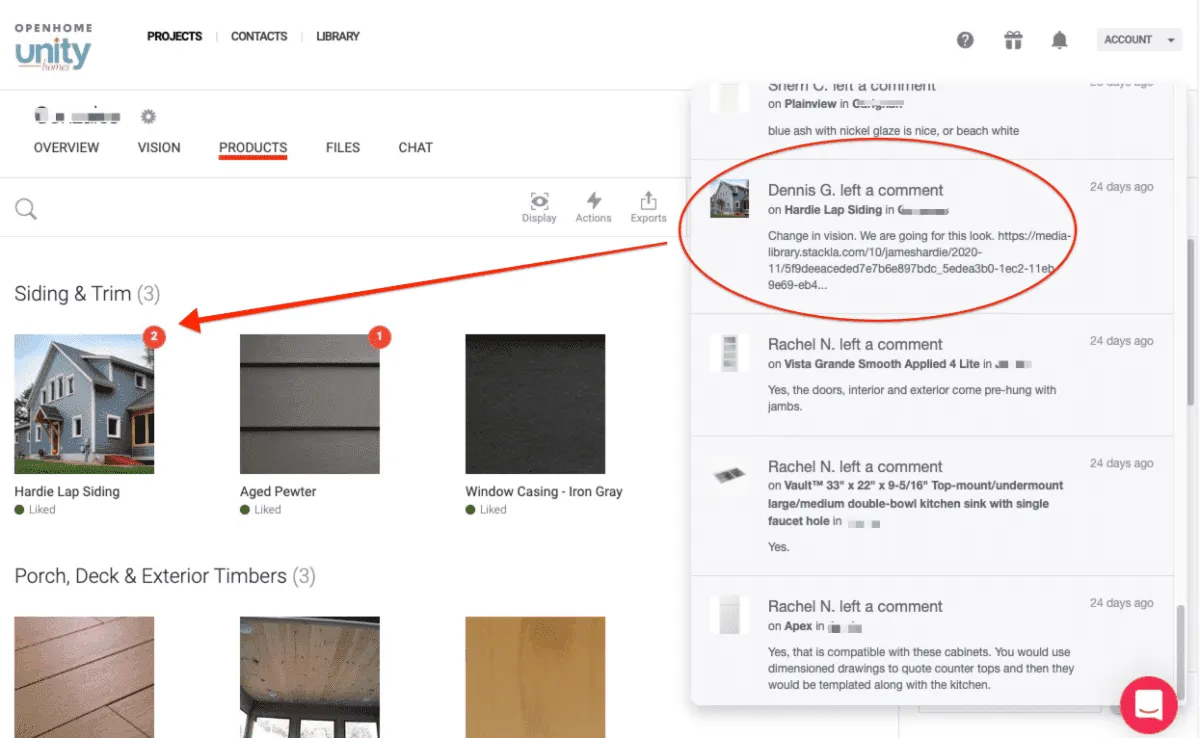Viewport: 1200px width, 738px height.
Task: Go to CONTACTS in top navigation
Action: [x=259, y=36]
